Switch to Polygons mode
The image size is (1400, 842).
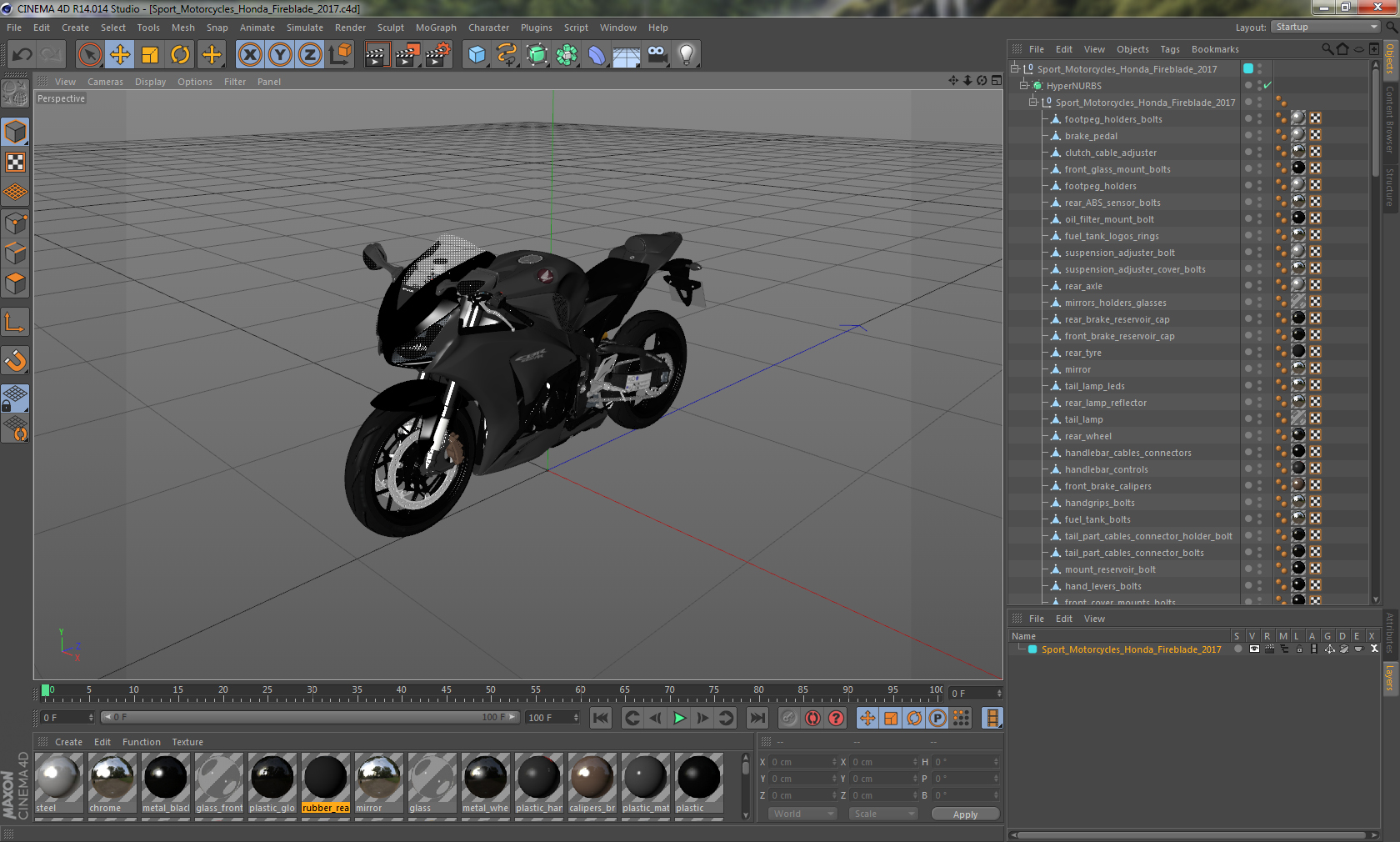15,283
